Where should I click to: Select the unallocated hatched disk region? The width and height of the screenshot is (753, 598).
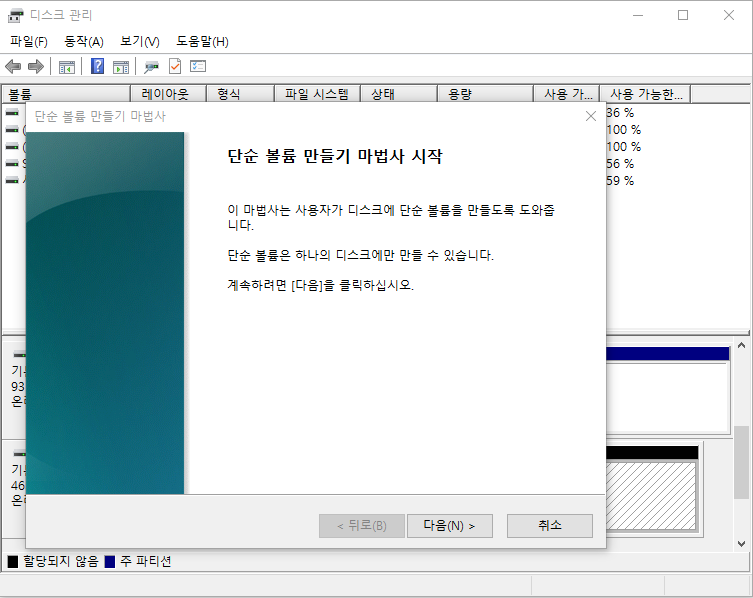[x=651, y=496]
